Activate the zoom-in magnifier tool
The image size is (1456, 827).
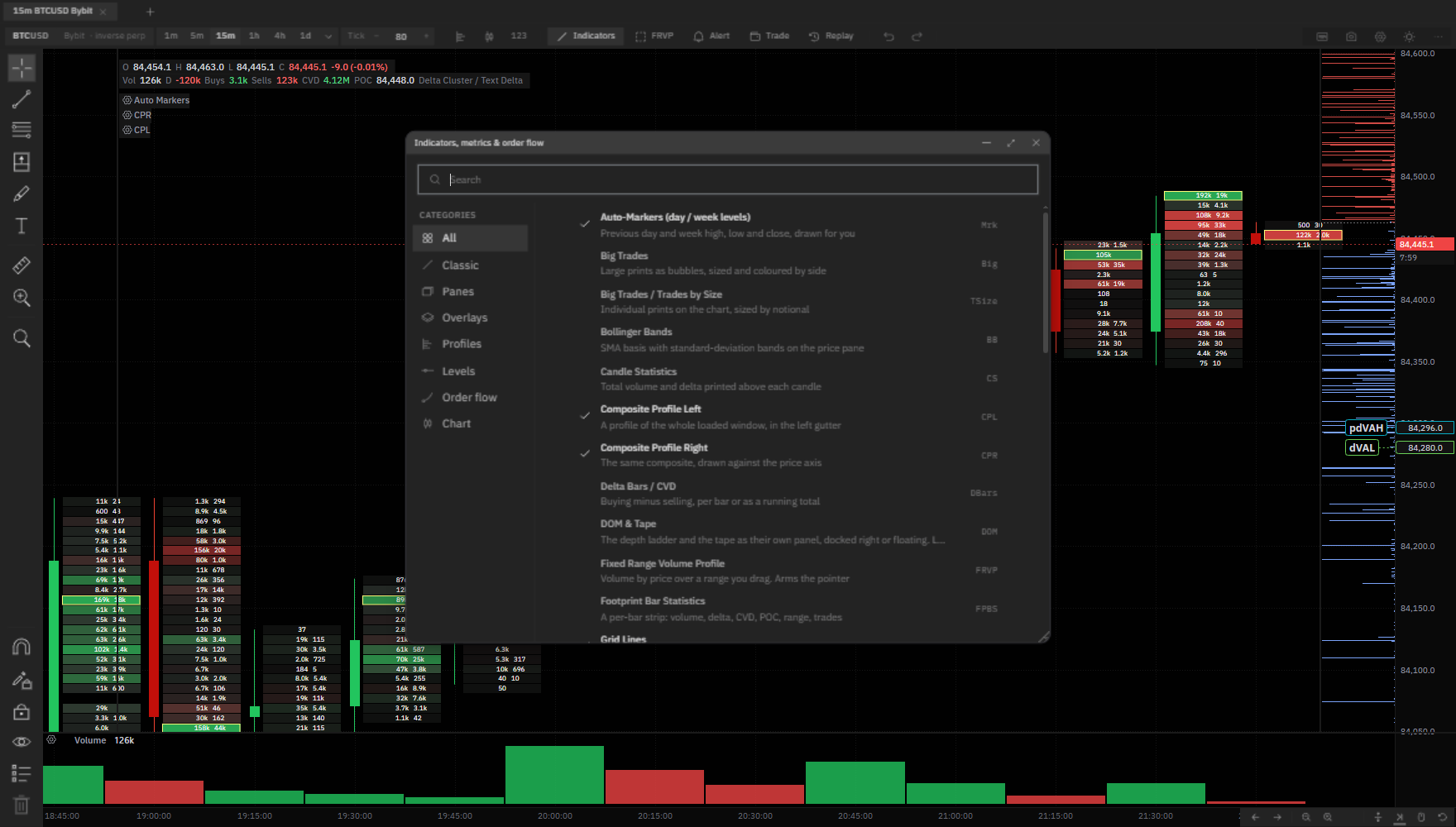[x=22, y=298]
